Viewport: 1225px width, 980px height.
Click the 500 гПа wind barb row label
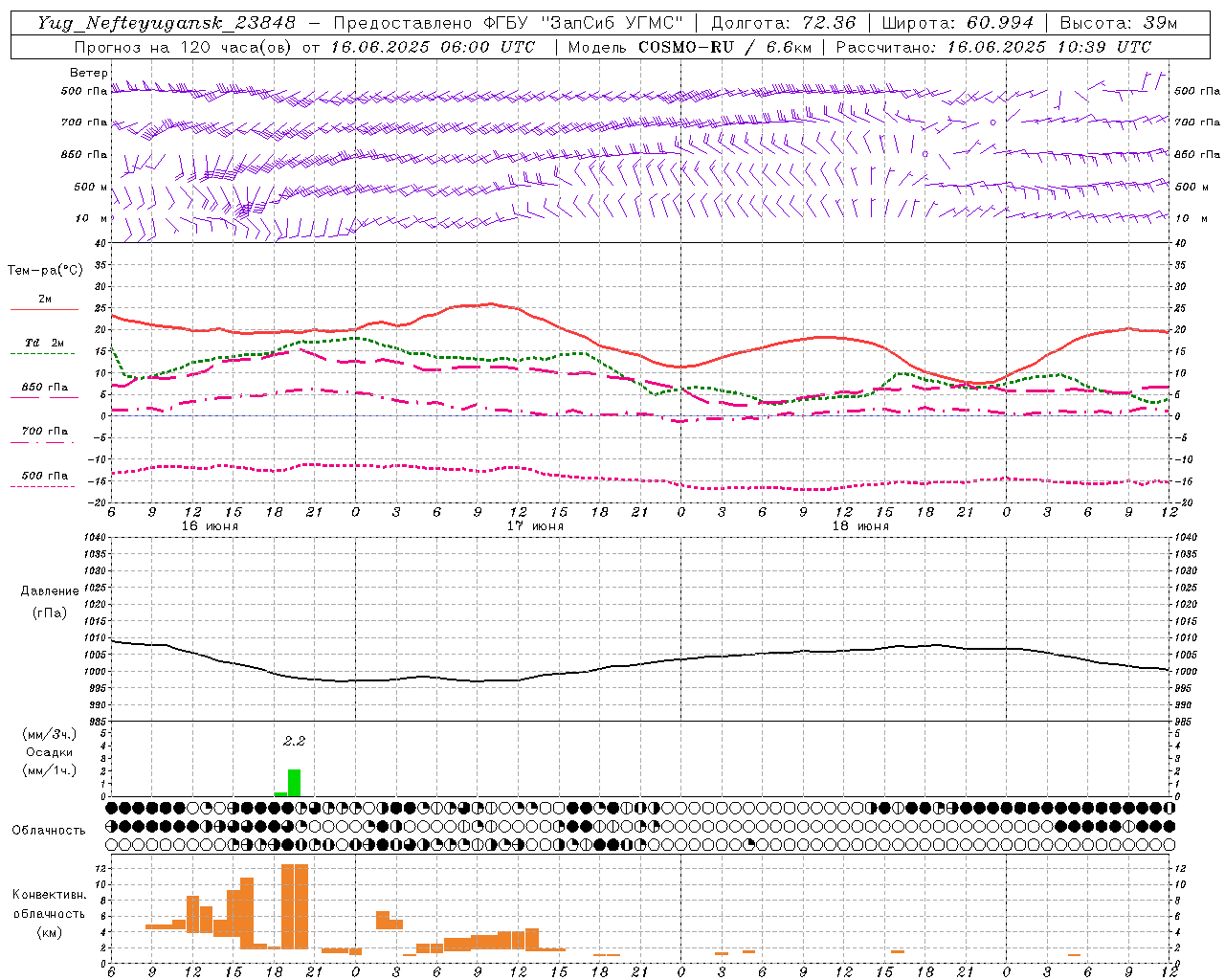84,91
